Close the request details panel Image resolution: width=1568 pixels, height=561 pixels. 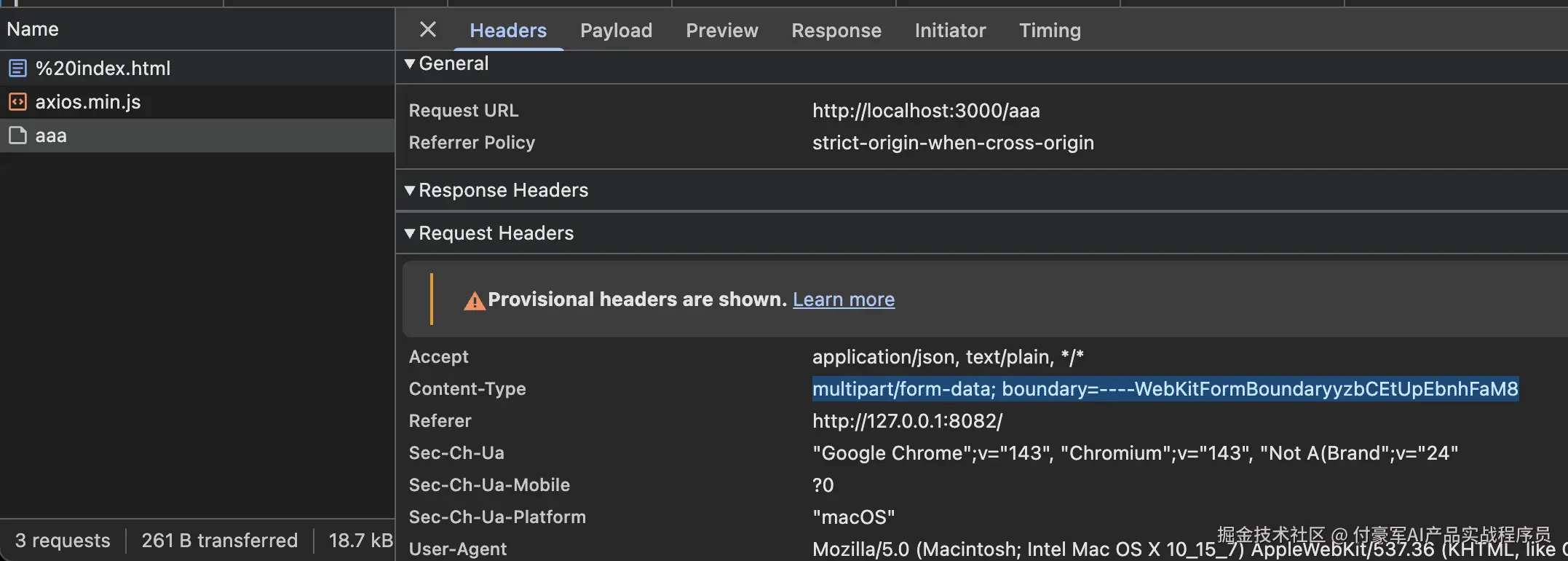click(x=428, y=29)
